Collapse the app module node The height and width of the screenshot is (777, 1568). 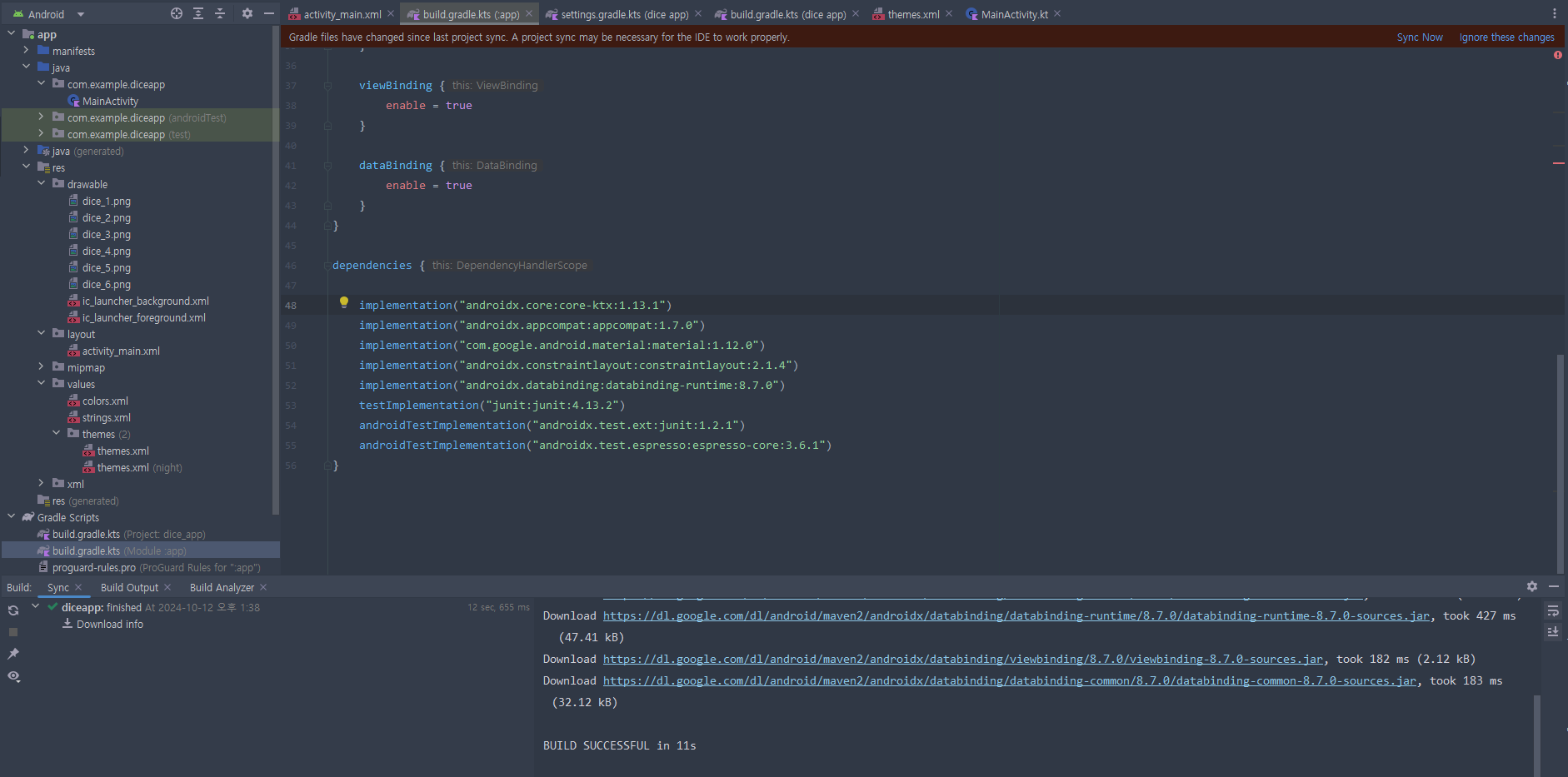point(11,33)
